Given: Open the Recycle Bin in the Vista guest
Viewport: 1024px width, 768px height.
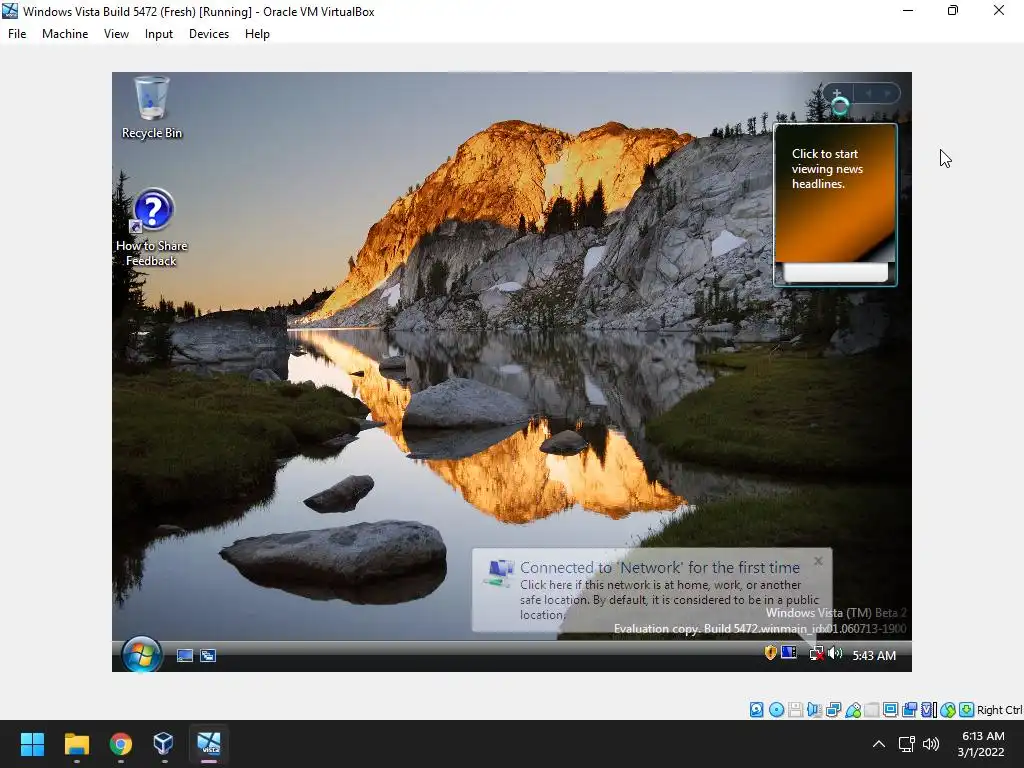Looking at the screenshot, I should click(152, 108).
